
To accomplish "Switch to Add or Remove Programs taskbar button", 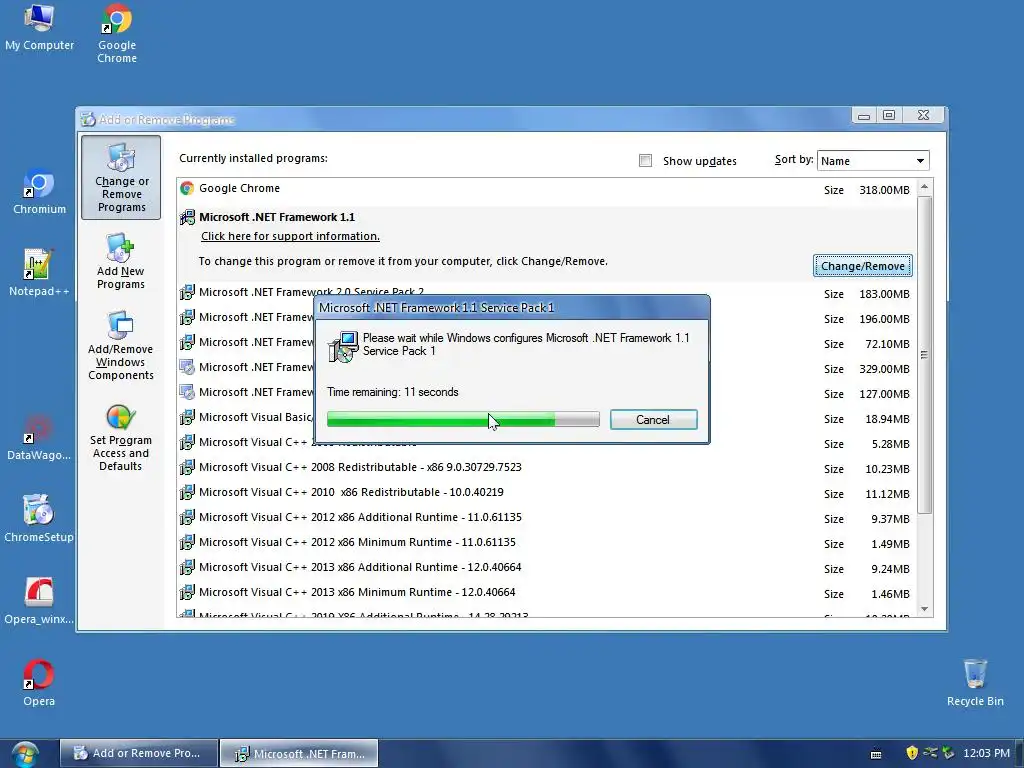I will [x=138, y=753].
